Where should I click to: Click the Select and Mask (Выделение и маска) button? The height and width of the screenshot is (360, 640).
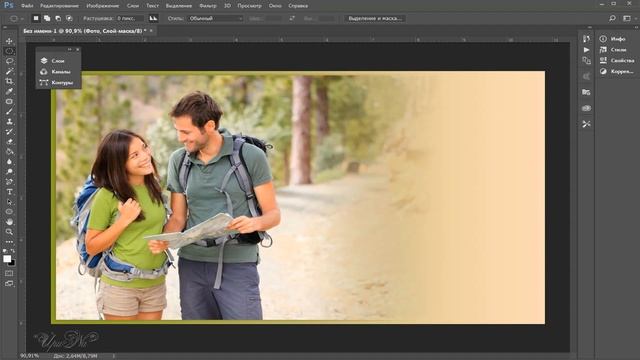(375, 18)
